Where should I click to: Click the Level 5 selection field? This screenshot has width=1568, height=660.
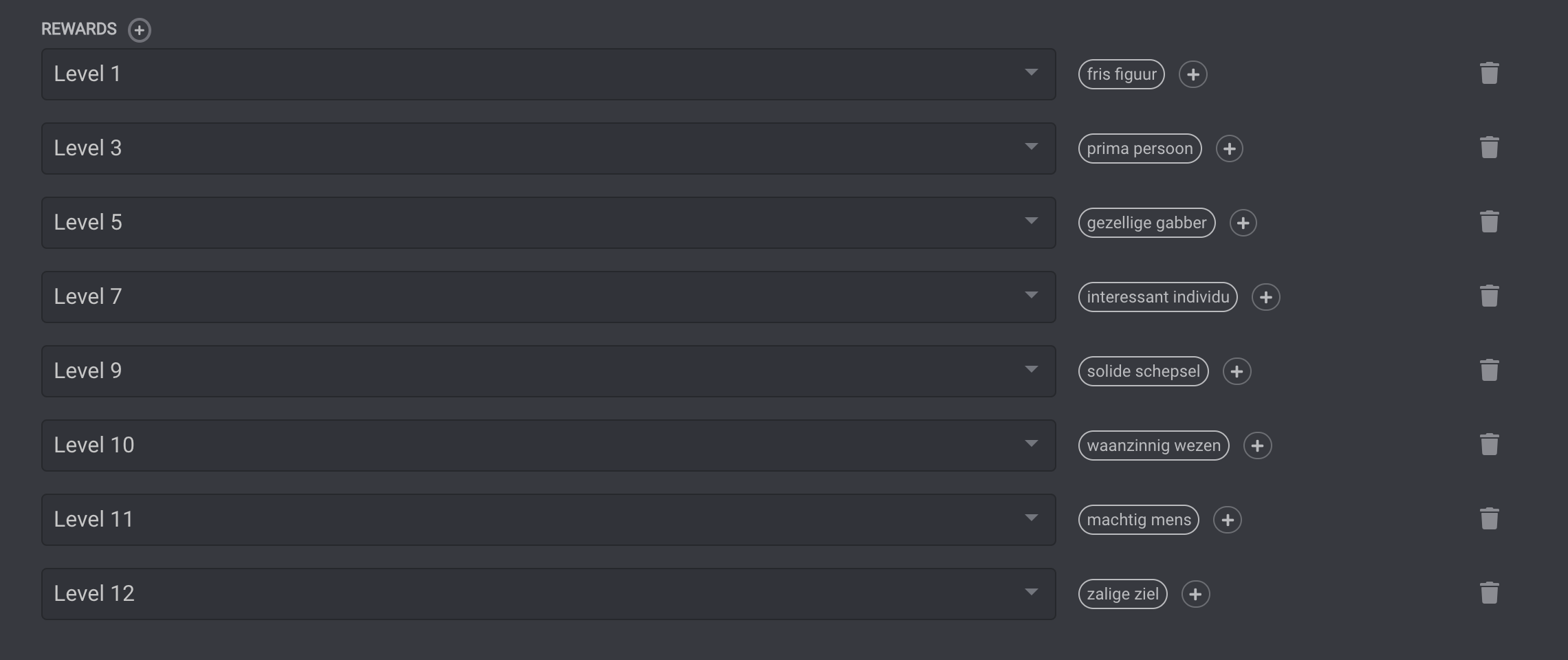536,223
